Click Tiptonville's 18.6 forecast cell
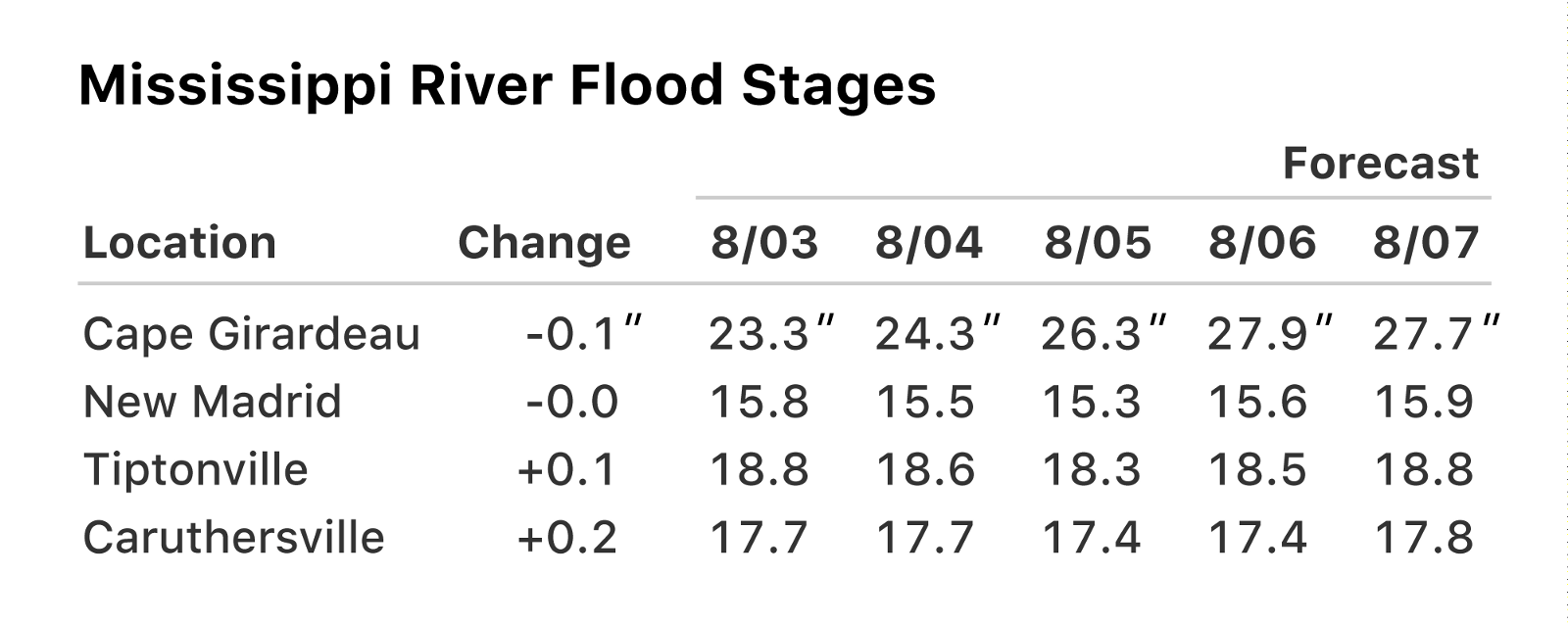This screenshot has width=1568, height=625. point(925,469)
